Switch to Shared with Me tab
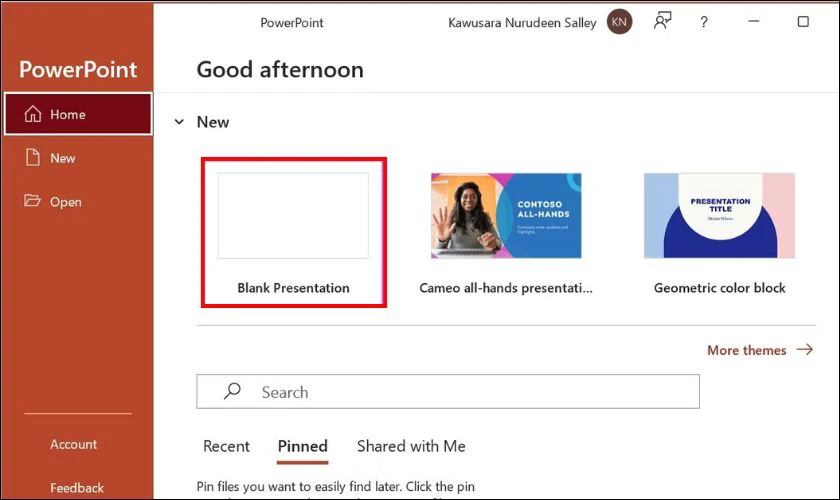This screenshot has width=840, height=500. pos(411,446)
